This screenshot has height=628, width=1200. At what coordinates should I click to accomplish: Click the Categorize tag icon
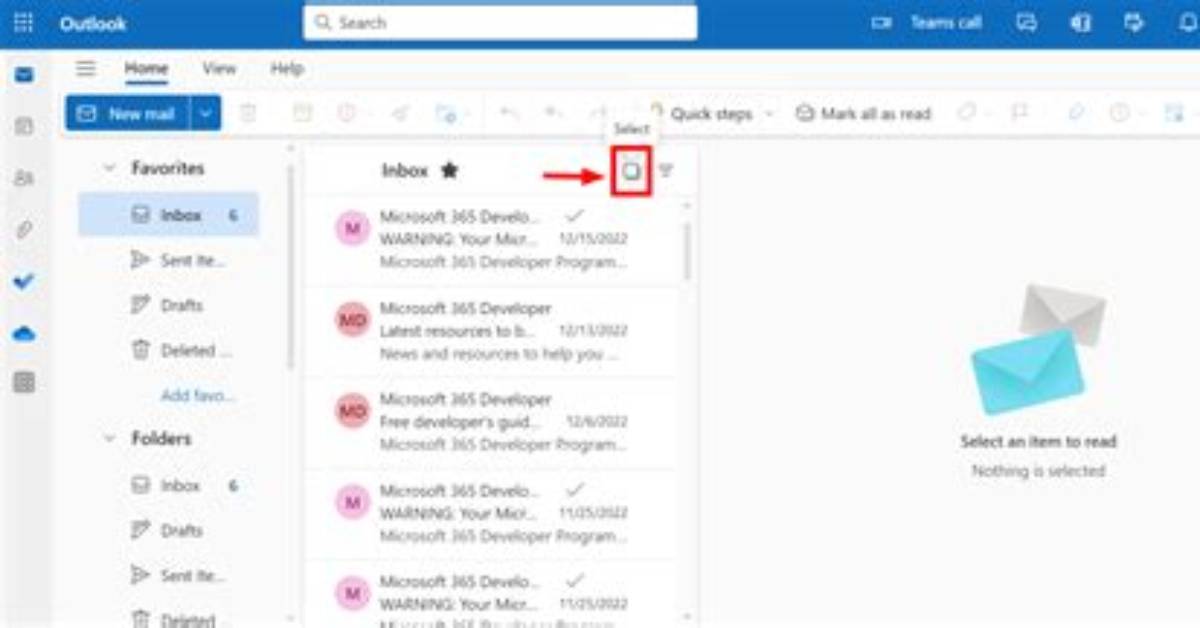tap(966, 114)
